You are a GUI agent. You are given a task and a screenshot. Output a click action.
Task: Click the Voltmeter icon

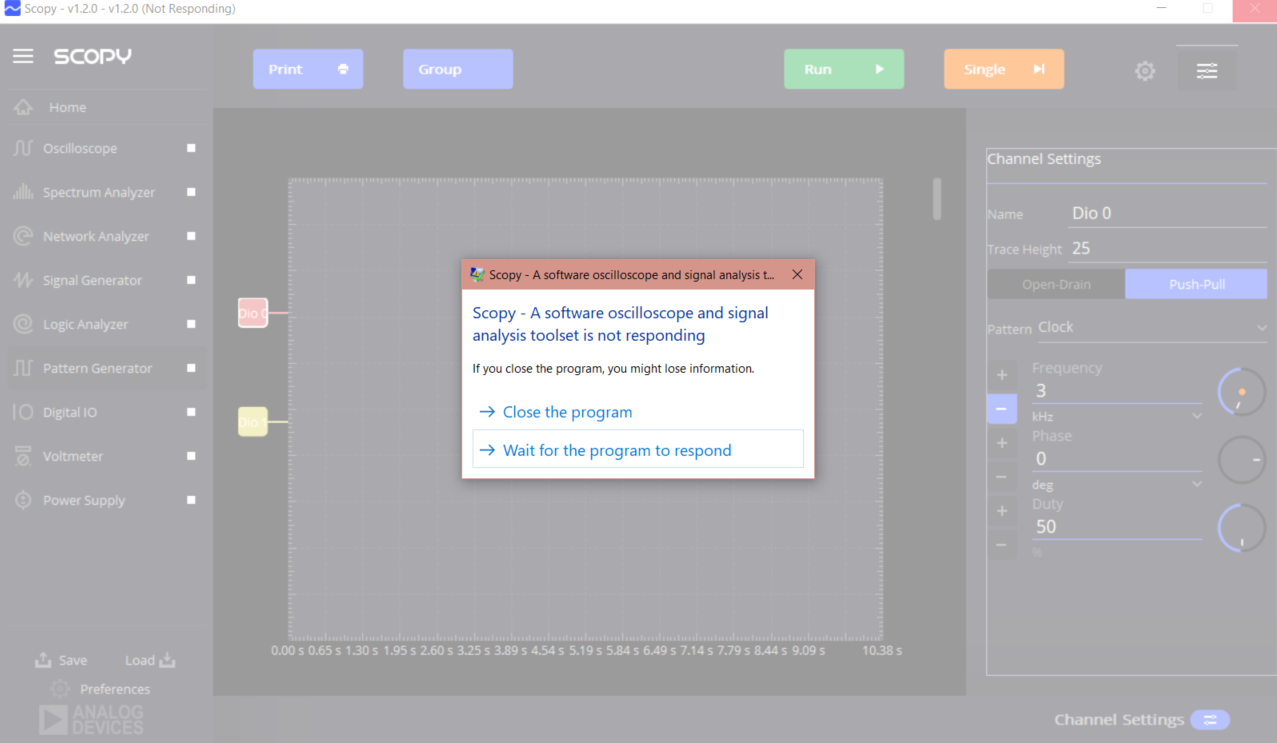click(x=23, y=456)
